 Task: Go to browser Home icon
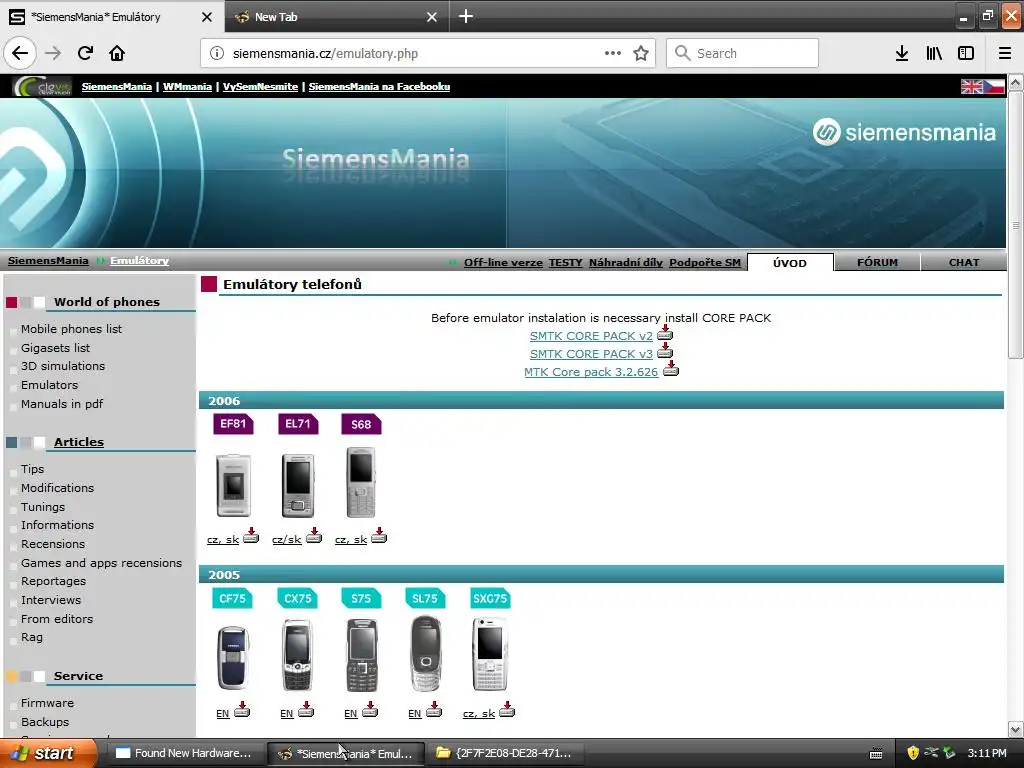117,53
